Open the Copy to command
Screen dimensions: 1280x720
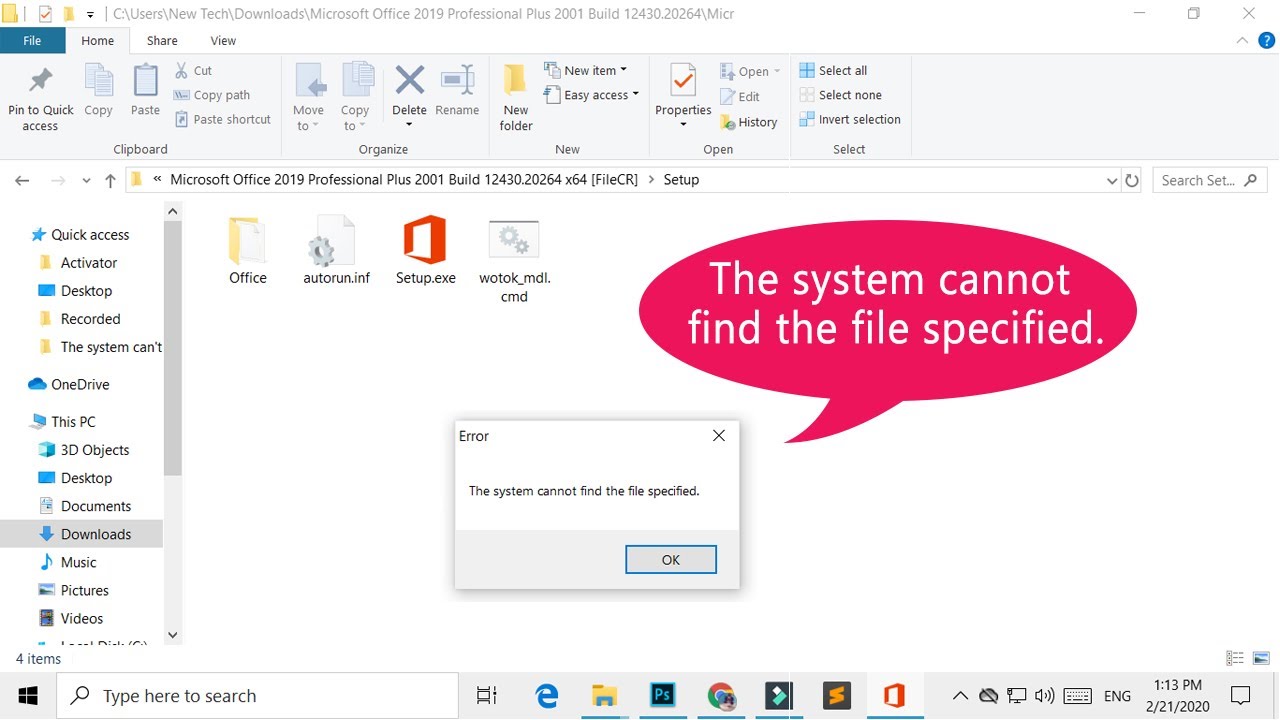(355, 97)
